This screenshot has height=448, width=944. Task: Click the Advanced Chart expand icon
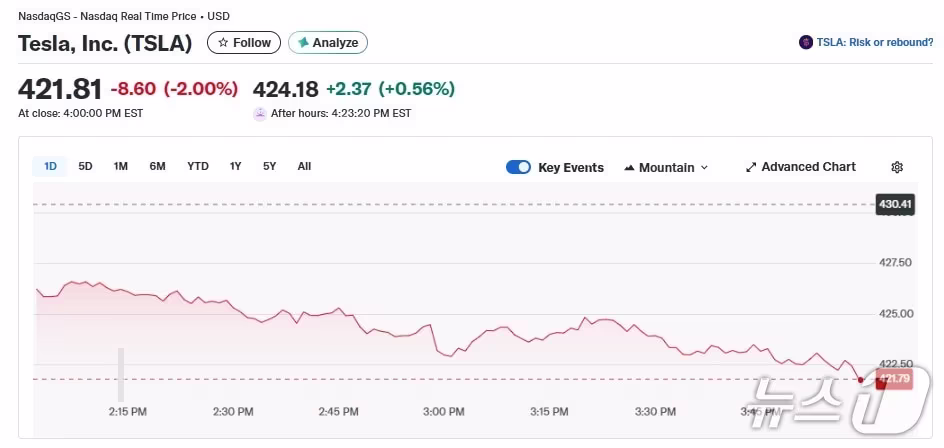(x=751, y=167)
